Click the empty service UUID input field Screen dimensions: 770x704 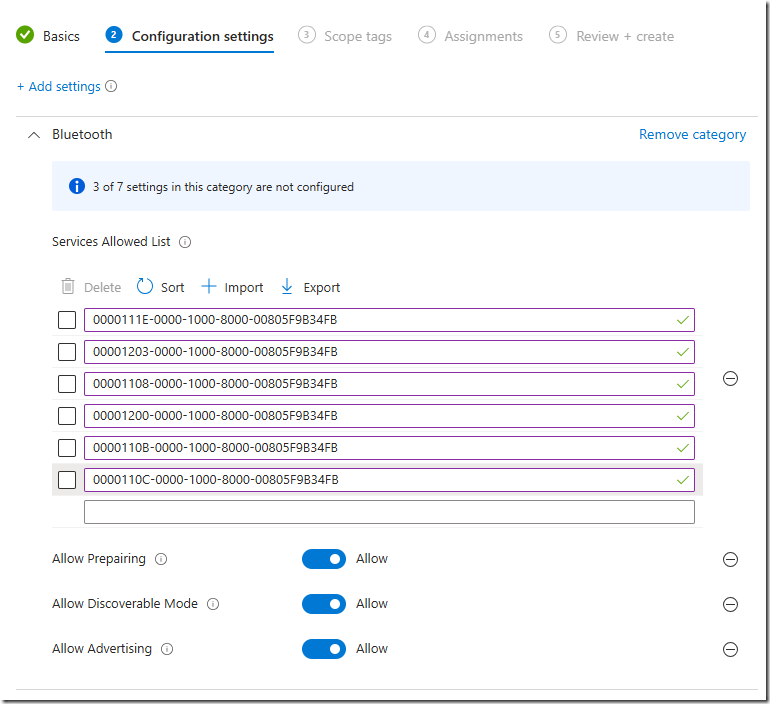point(389,512)
